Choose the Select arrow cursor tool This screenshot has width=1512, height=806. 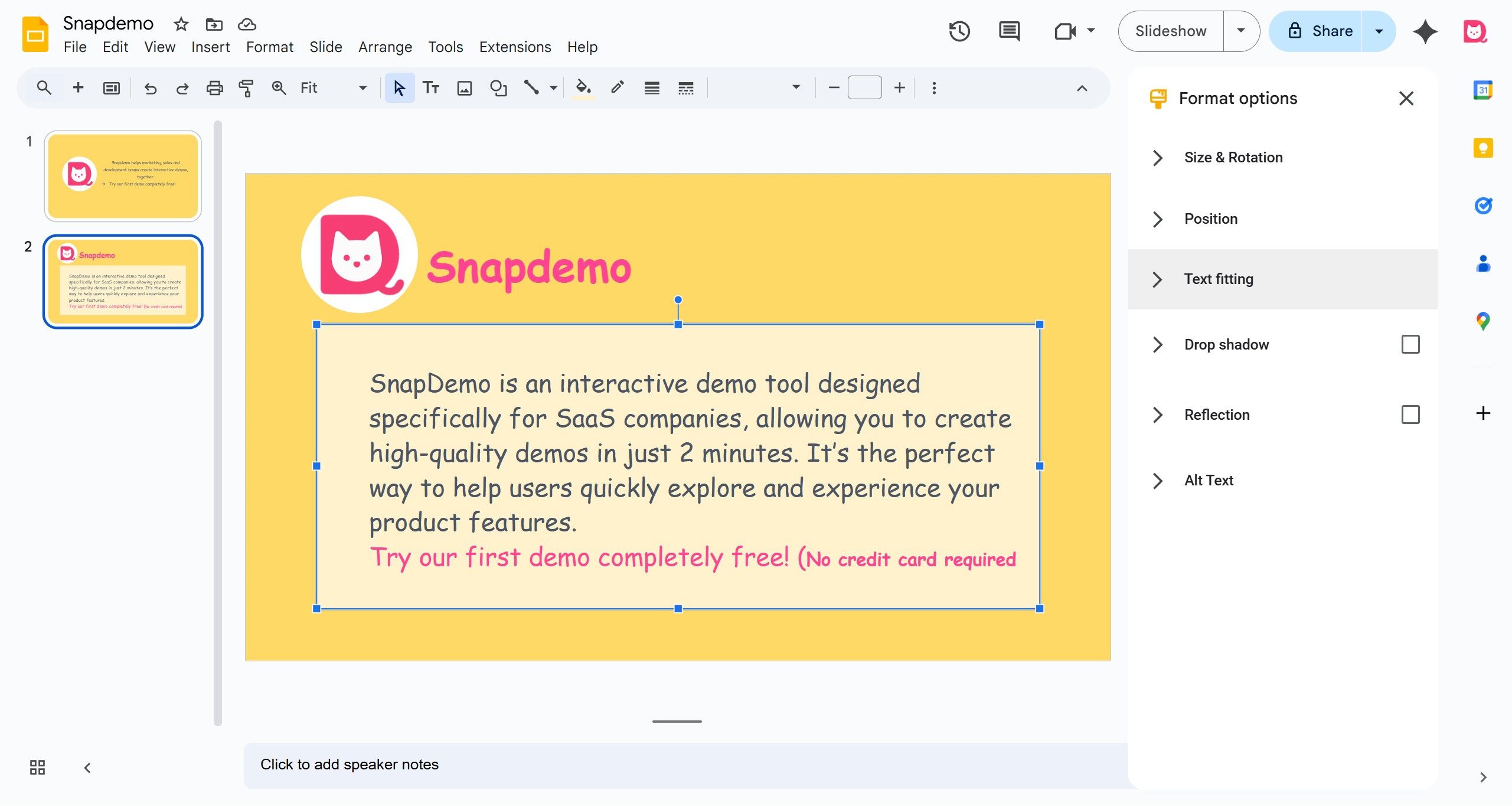(400, 88)
